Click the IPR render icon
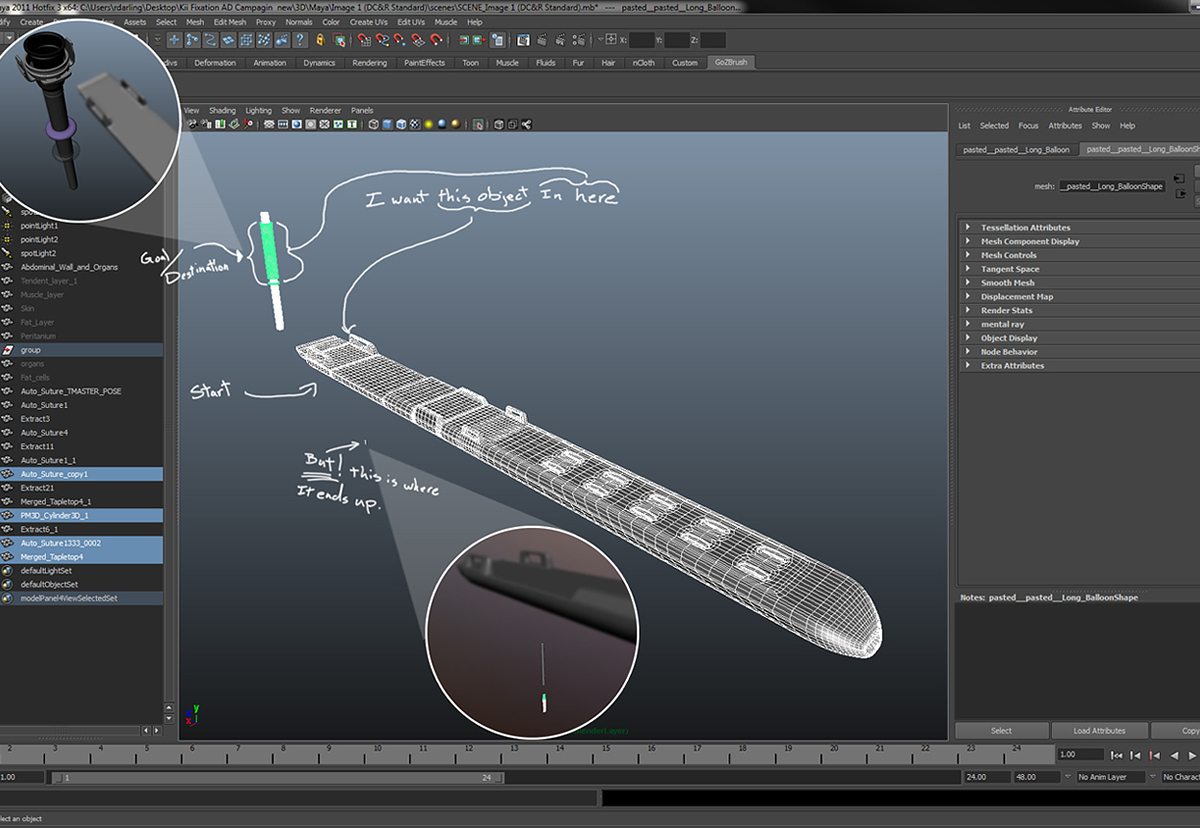Viewport: 1200px width, 828px height. click(x=560, y=40)
